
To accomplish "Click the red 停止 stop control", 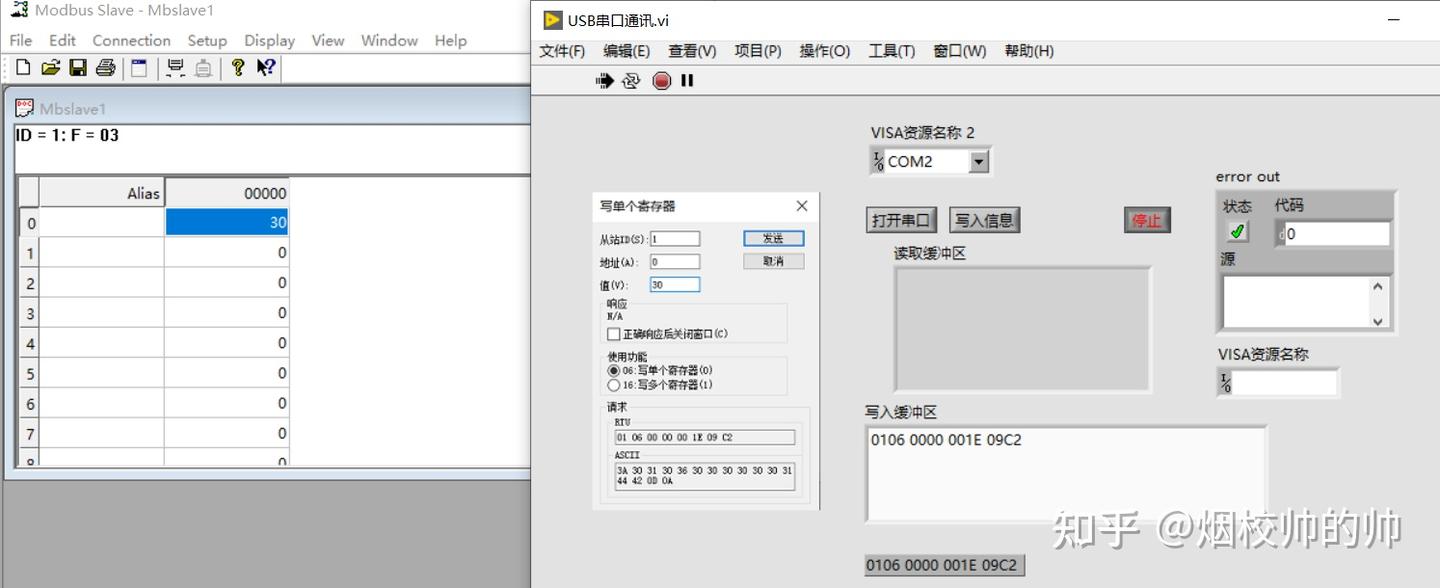I will tap(1147, 220).
